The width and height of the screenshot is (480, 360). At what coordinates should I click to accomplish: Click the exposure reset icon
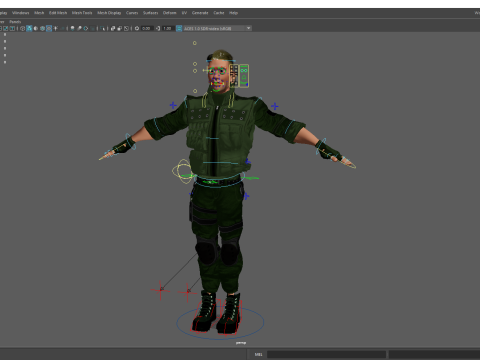point(137,28)
